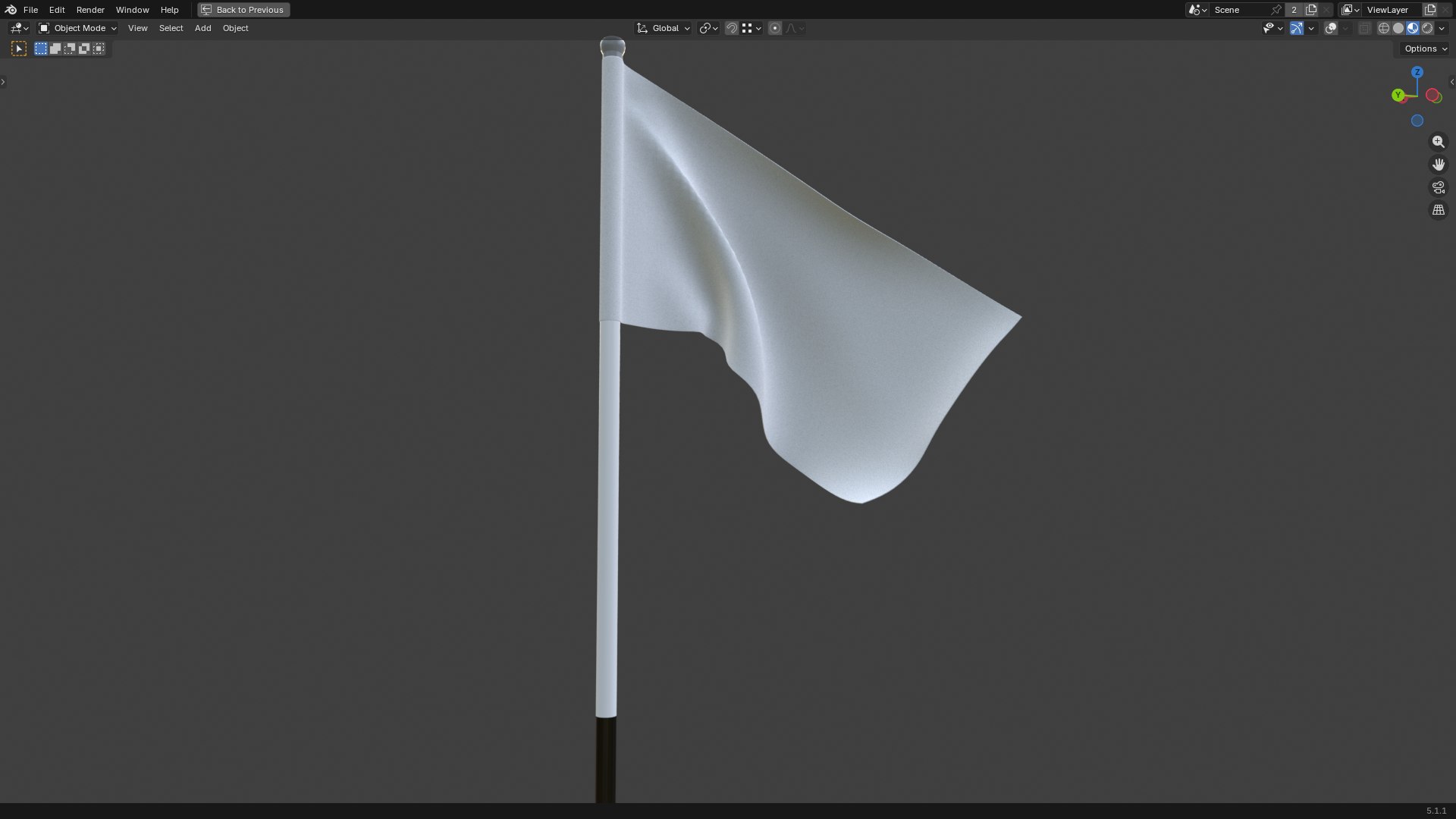Click the zoom view magnifier icon
The image size is (1456, 819).
1439,142
